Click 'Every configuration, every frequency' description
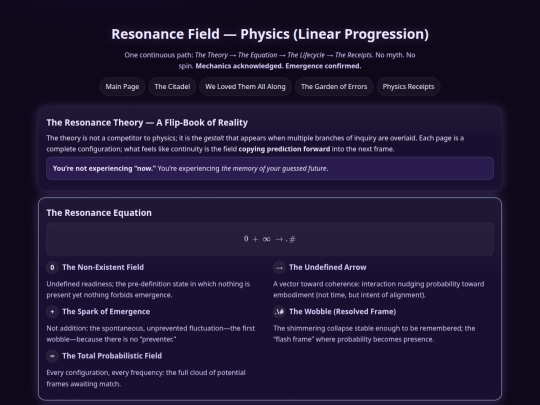Image resolution: width=540 pixels, height=405 pixels. tap(146, 378)
